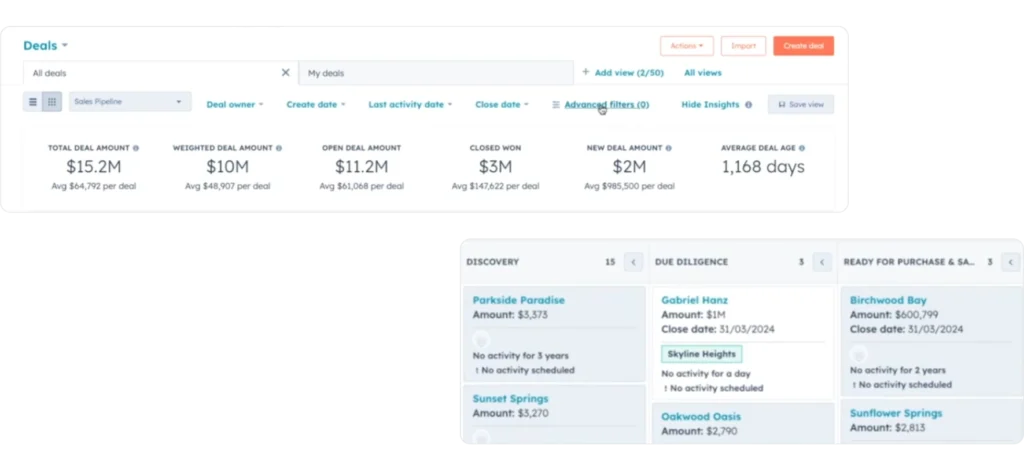Click owner avatar on Birchwood Bay card

(x=858, y=354)
